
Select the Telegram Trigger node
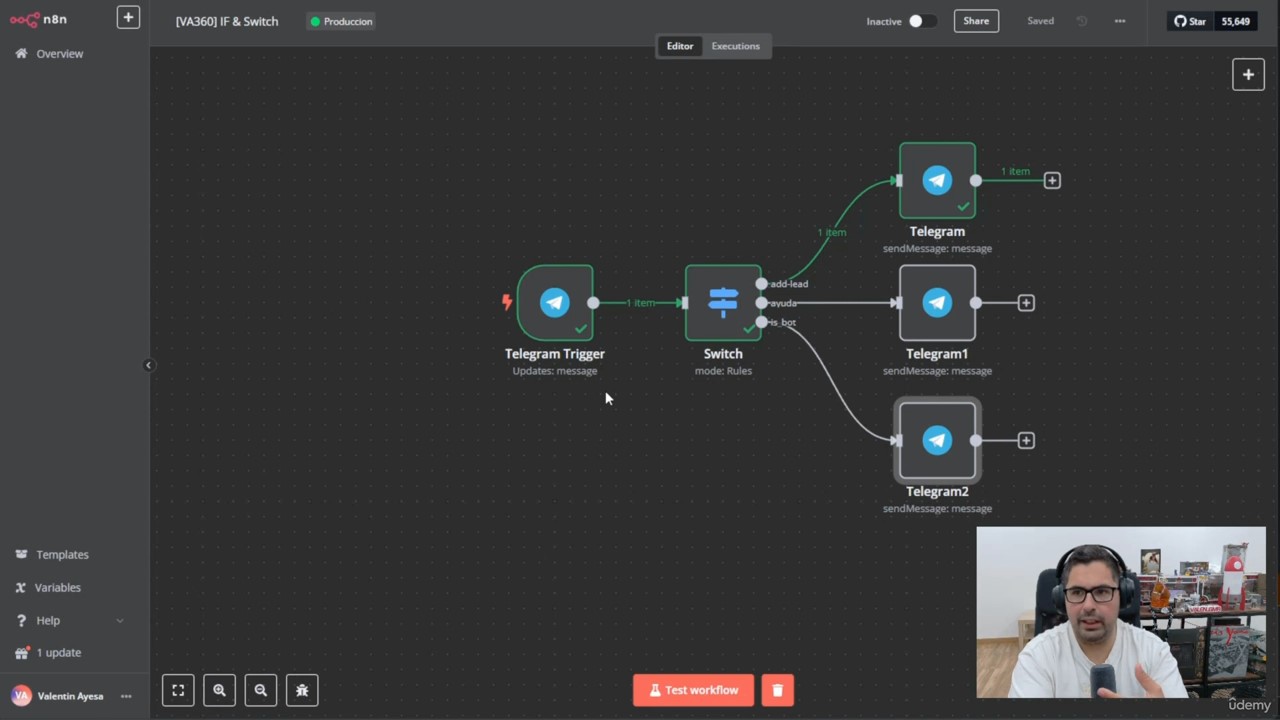coord(555,303)
